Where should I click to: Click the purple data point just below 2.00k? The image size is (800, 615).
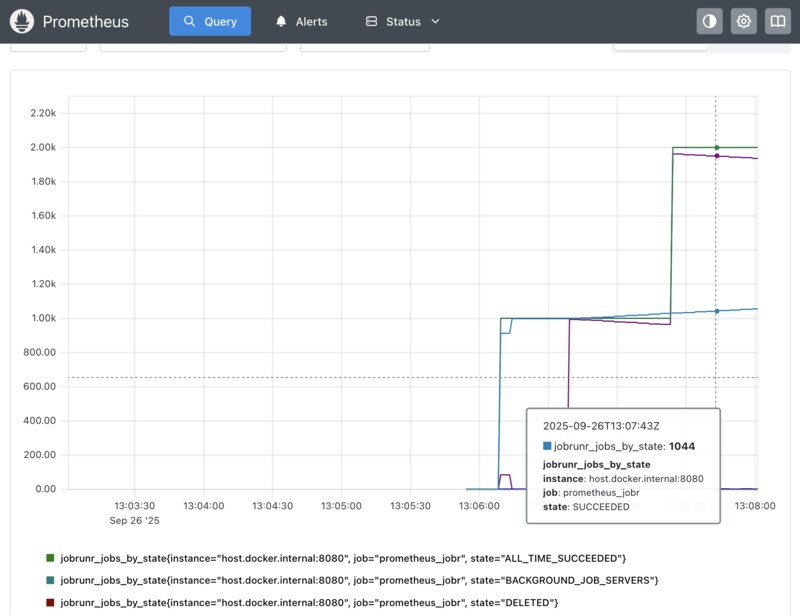point(716,156)
